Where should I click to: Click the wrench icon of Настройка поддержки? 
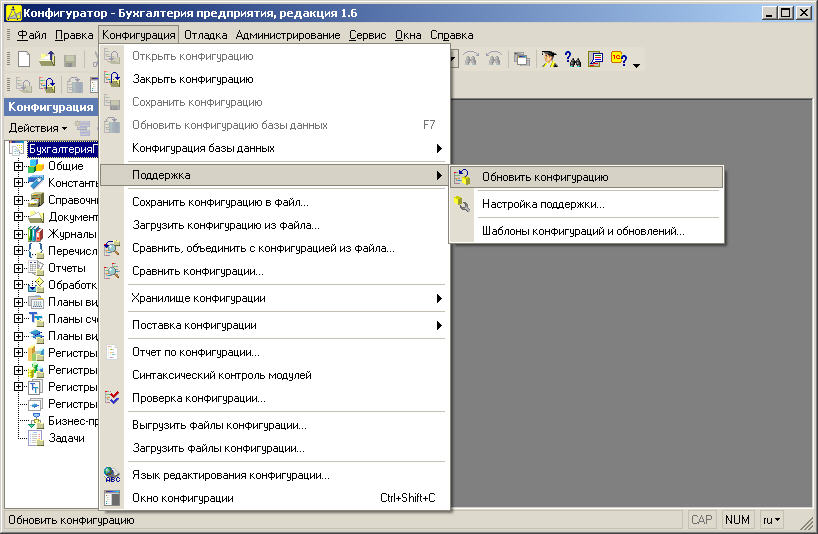(x=462, y=204)
